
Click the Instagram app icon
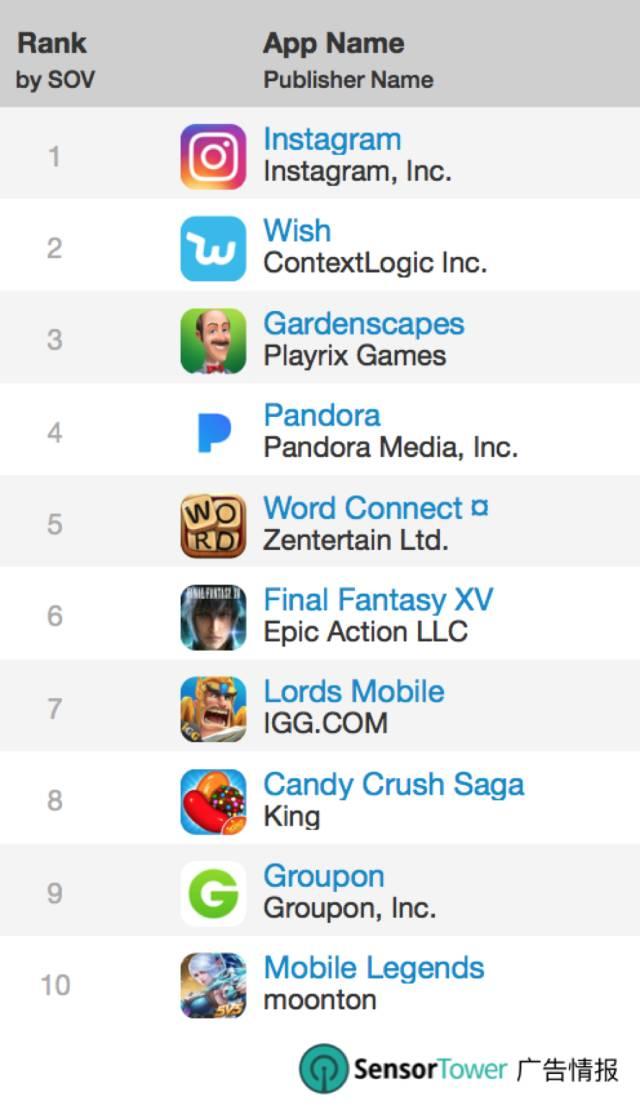[x=213, y=156]
